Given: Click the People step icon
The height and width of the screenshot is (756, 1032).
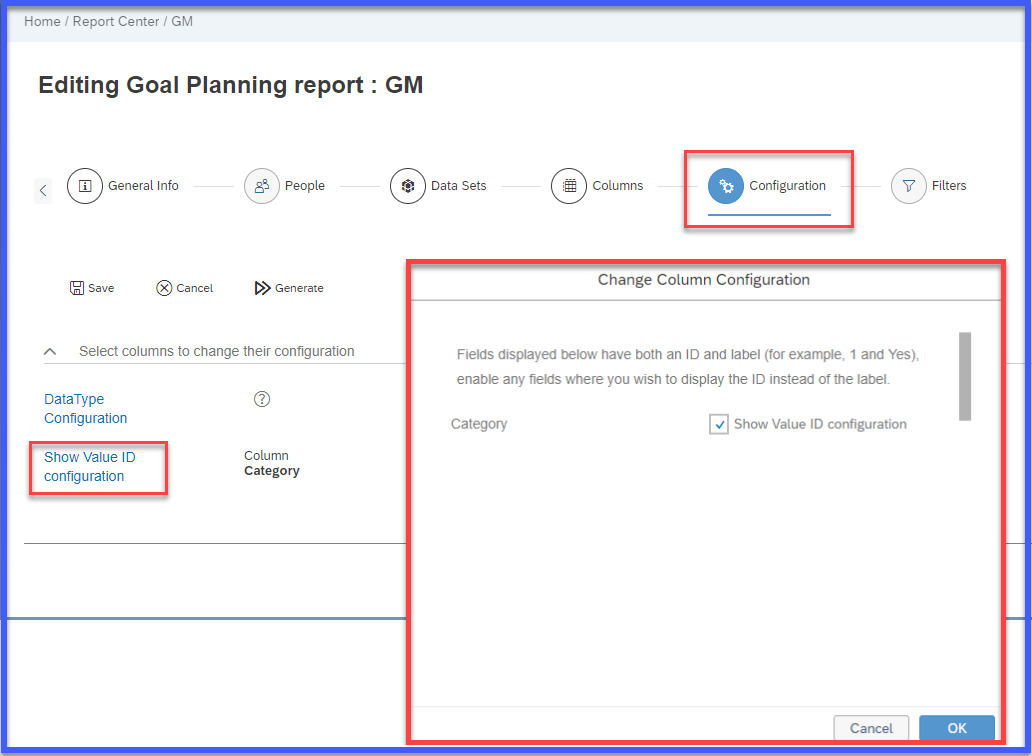Looking at the screenshot, I should pos(262,186).
